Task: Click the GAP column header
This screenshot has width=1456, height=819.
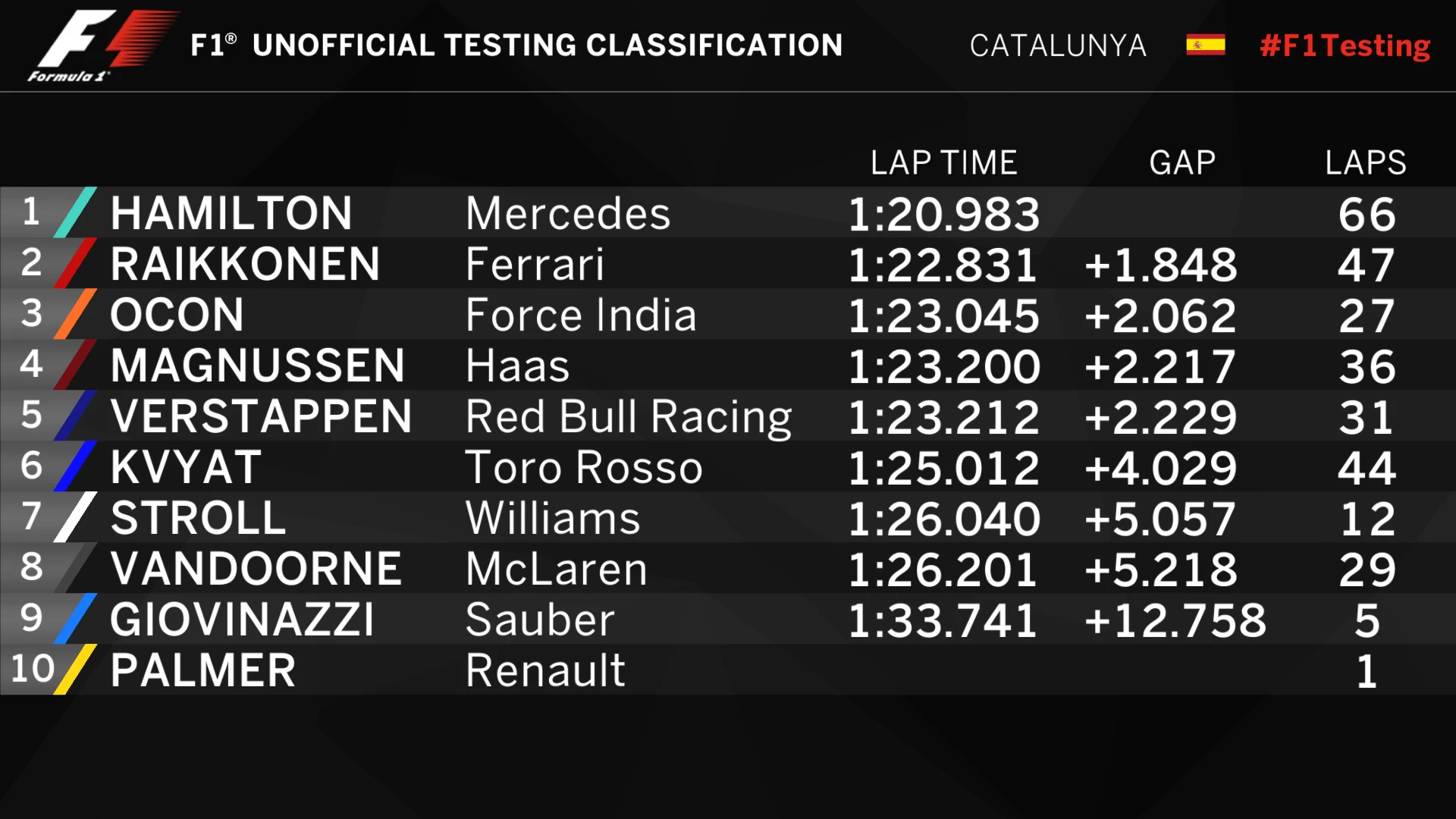Action: (1182, 162)
